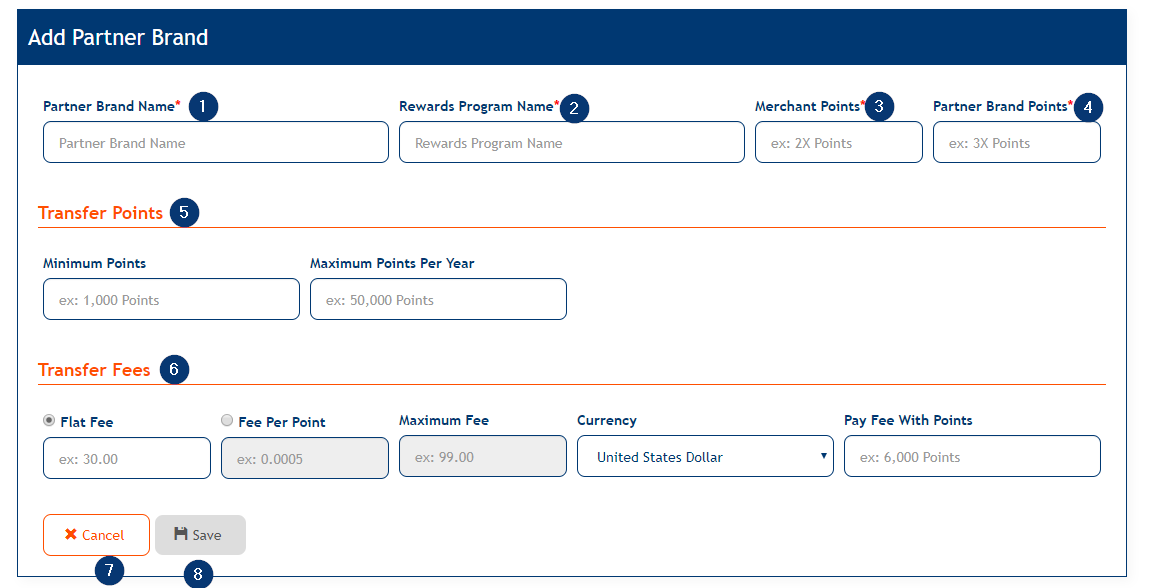Open the Currency dropdown

[x=705, y=457]
